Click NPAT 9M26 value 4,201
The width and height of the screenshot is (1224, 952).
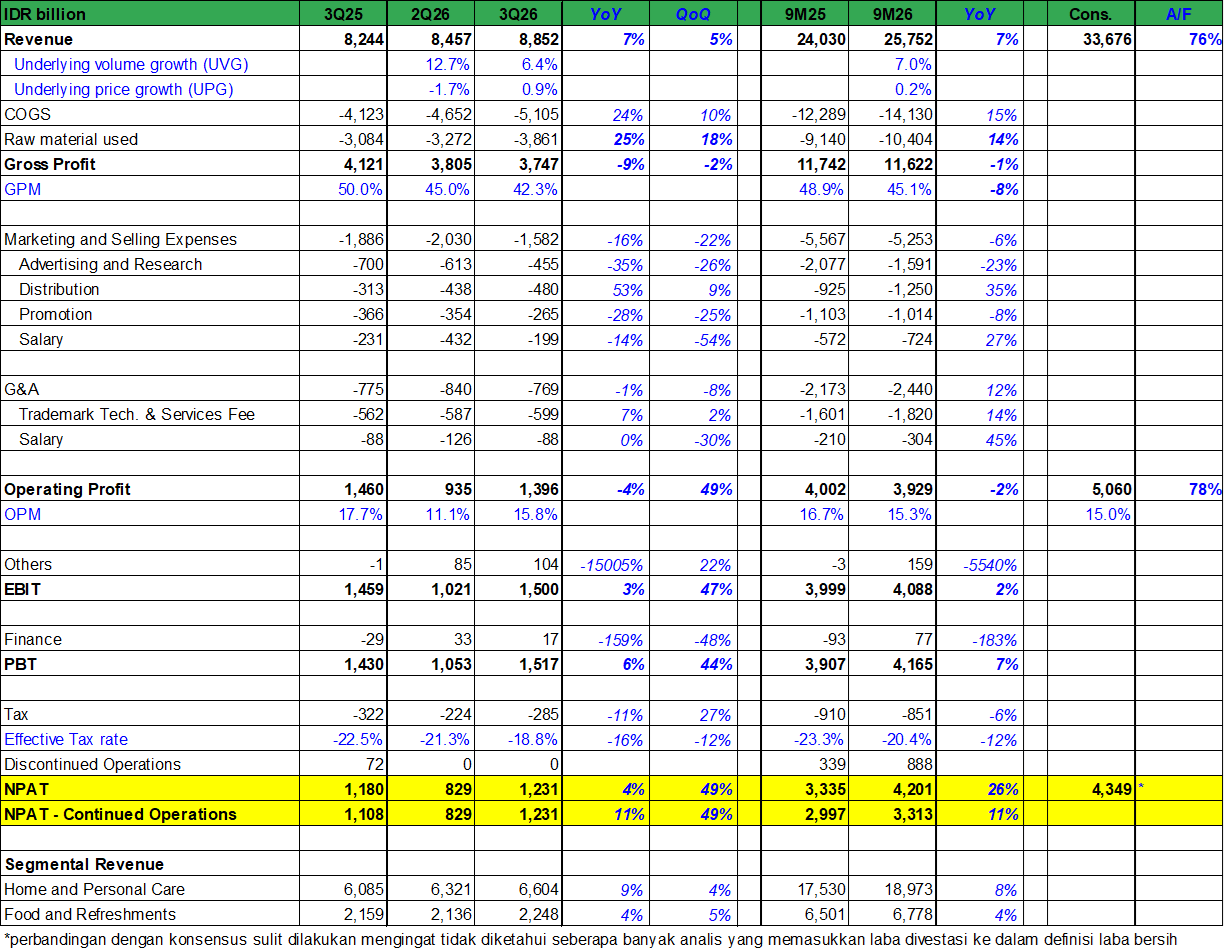point(912,790)
